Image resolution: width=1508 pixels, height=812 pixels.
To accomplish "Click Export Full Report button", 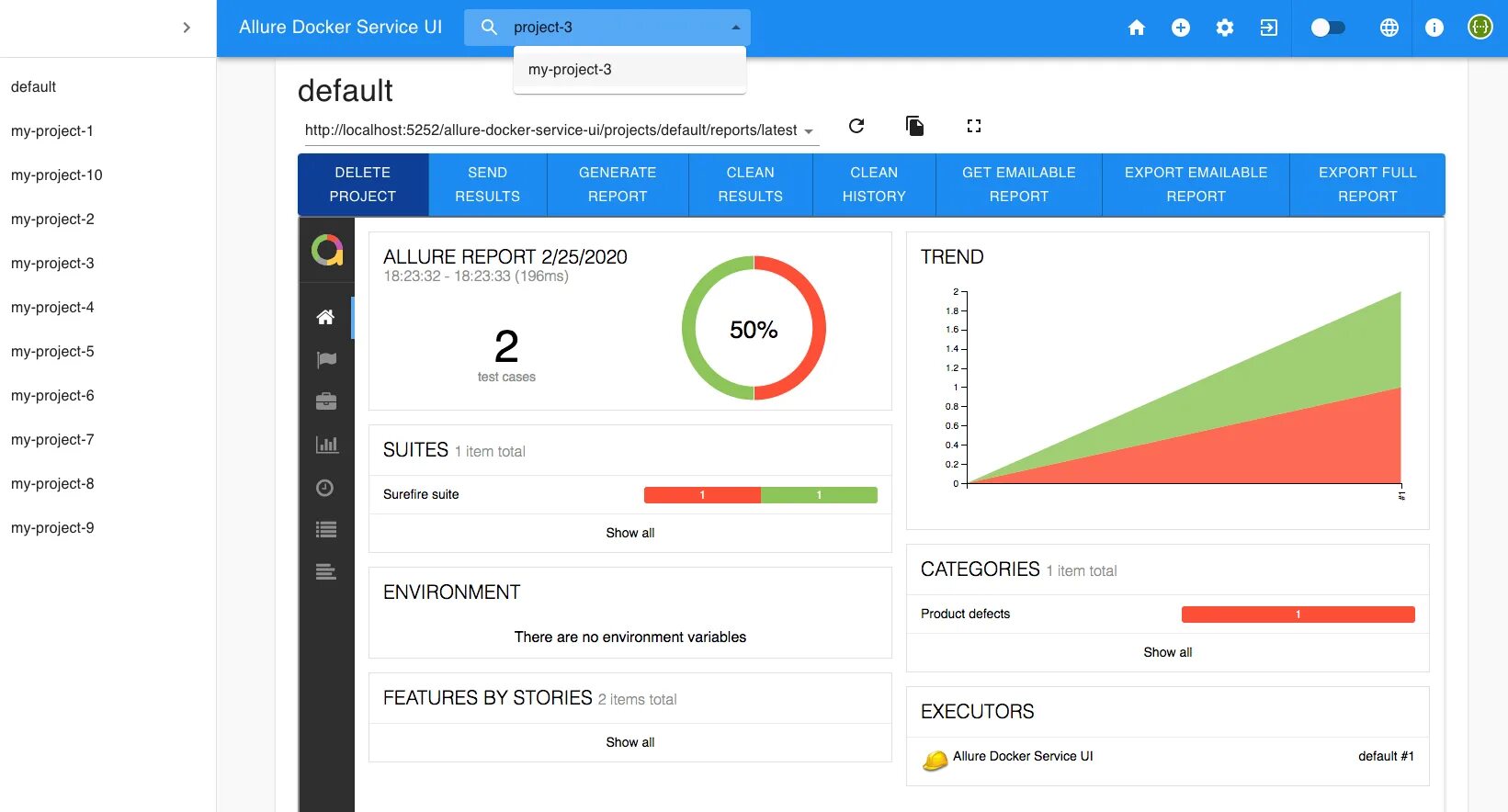I will (x=1367, y=185).
